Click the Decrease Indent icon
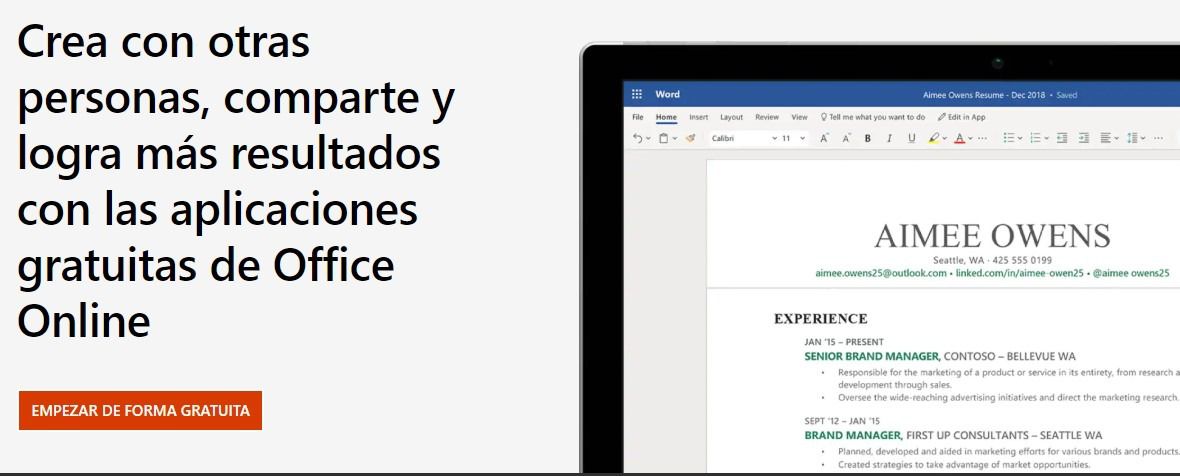This screenshot has height=476, width=1180. [1062, 138]
